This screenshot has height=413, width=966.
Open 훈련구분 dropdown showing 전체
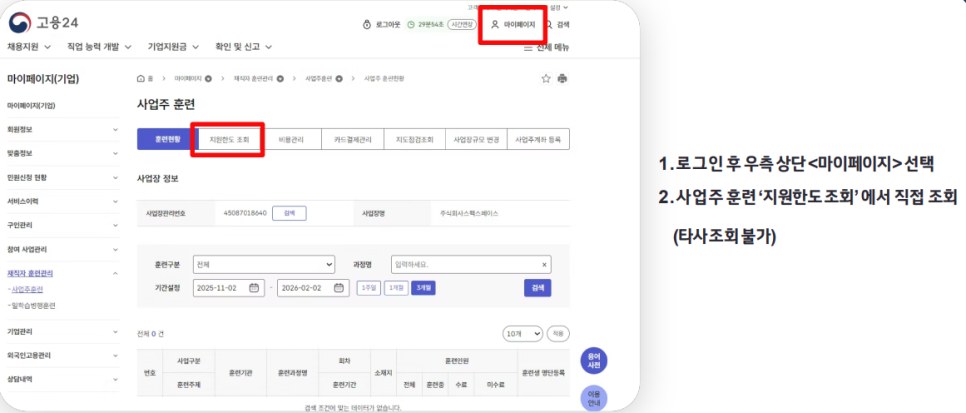click(264, 264)
